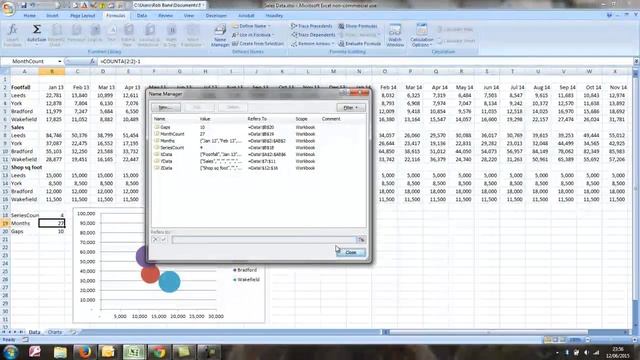This screenshot has height=360, width=640.
Task: Click the Windows Start button
Action: 11,352
